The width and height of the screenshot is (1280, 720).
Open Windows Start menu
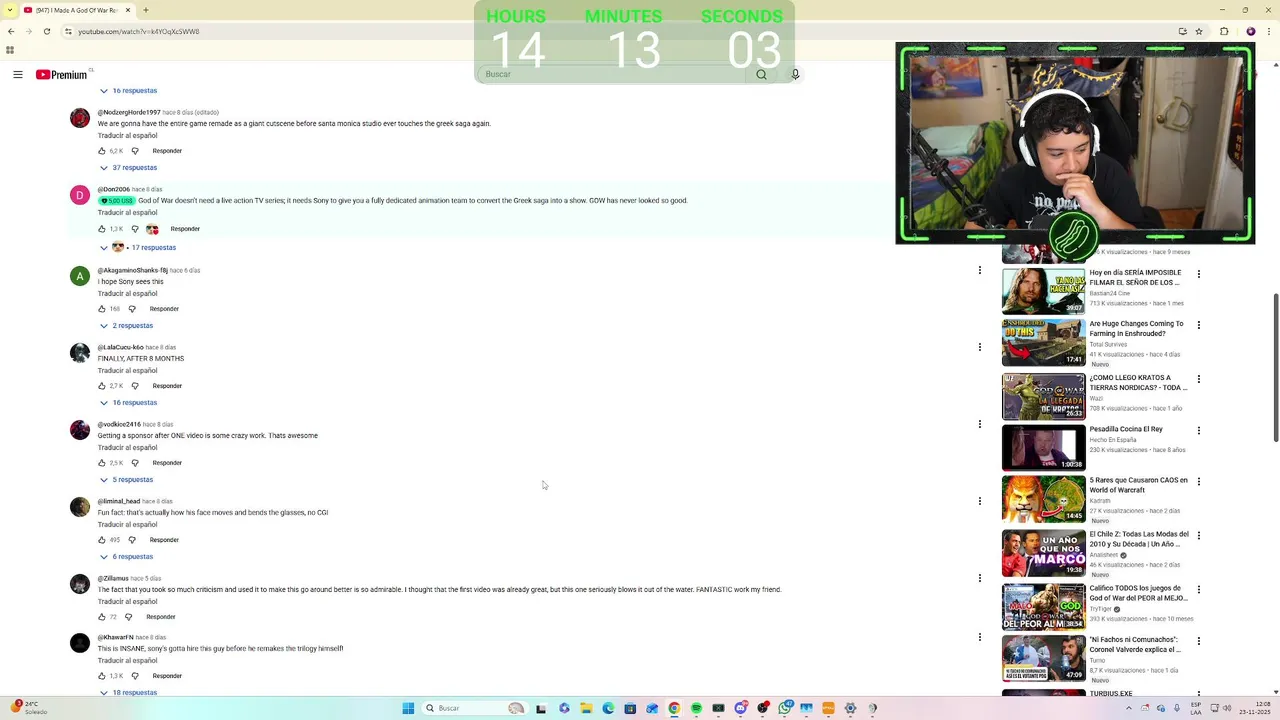click(x=408, y=708)
